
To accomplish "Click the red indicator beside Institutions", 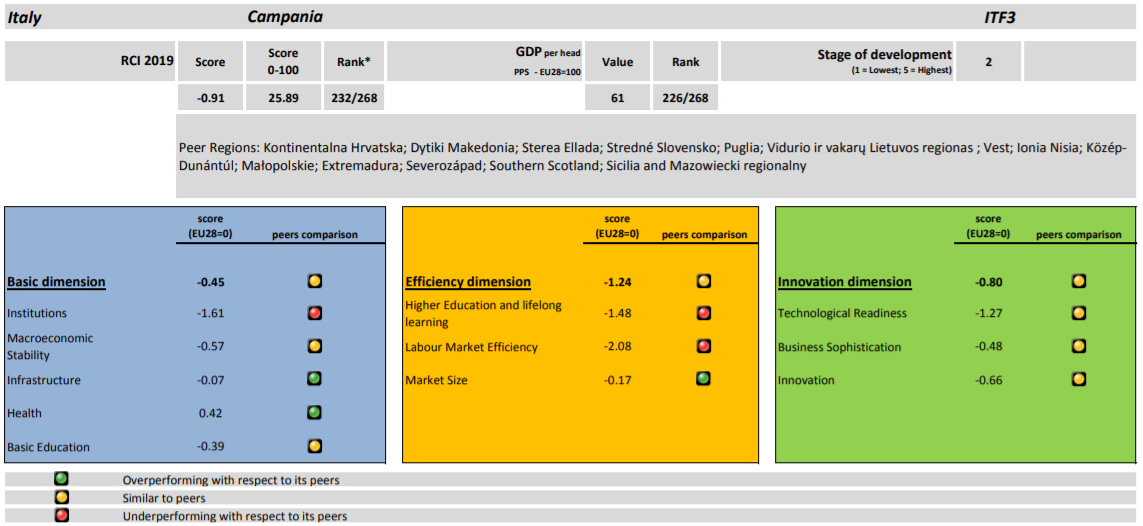I will pos(314,313).
